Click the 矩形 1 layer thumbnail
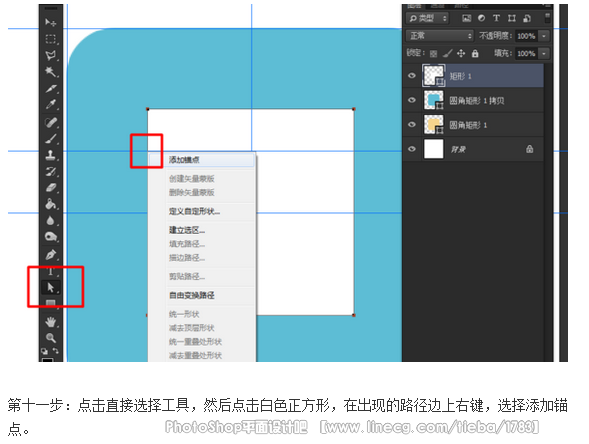 click(434, 76)
